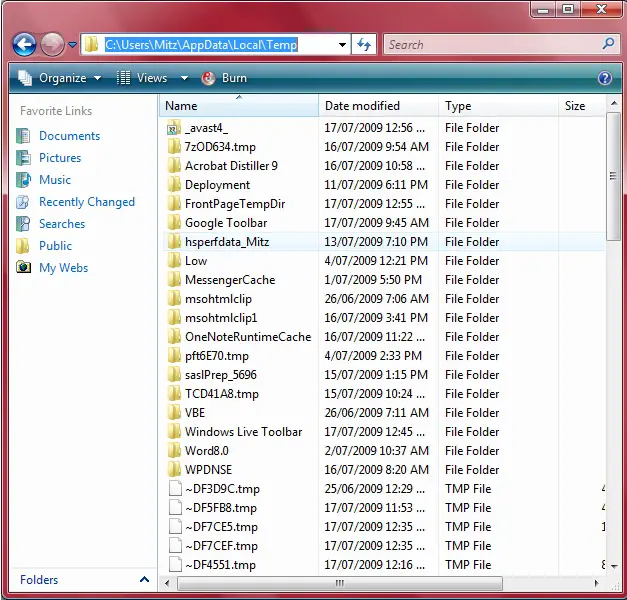Sort by the Size column header

tap(582, 106)
